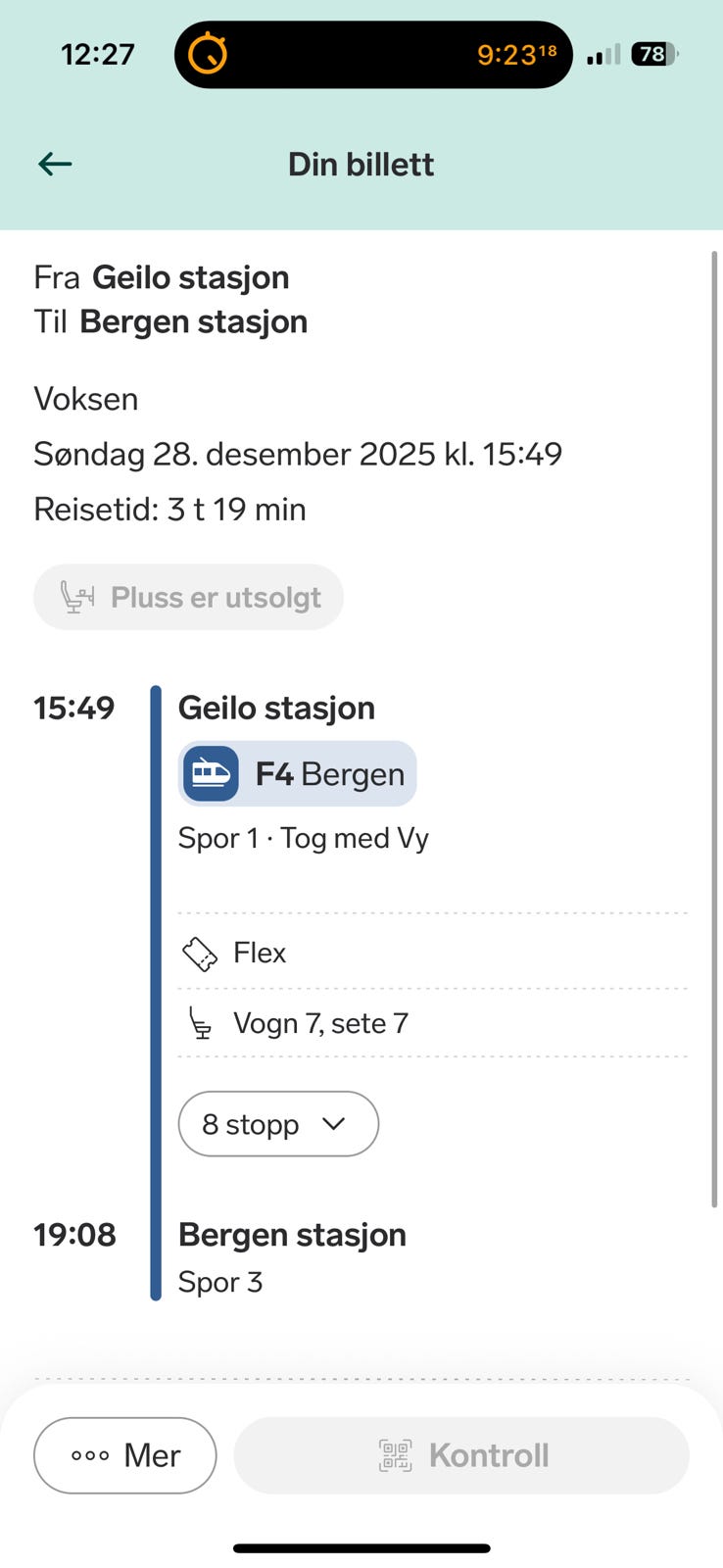
Task: Tap the battery indicator showing 78
Action: 654,55
